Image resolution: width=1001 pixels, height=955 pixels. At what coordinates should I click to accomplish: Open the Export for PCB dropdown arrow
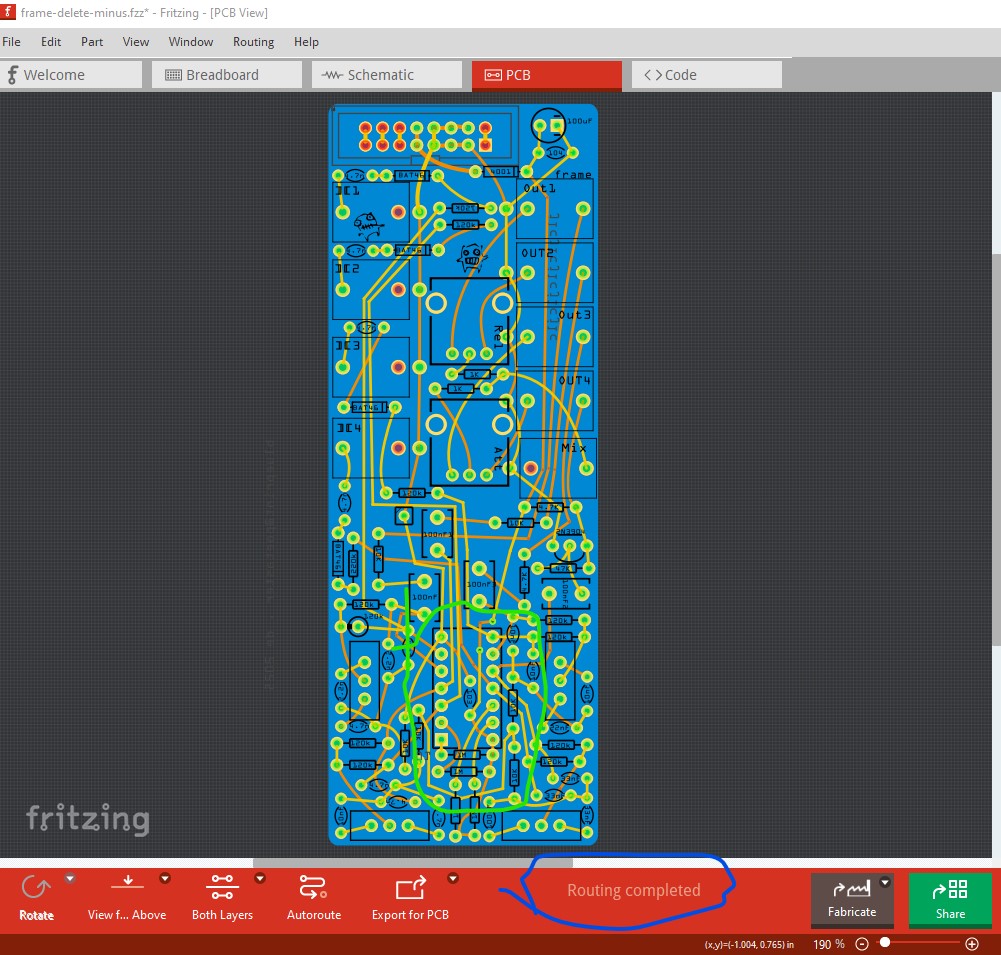(453, 879)
